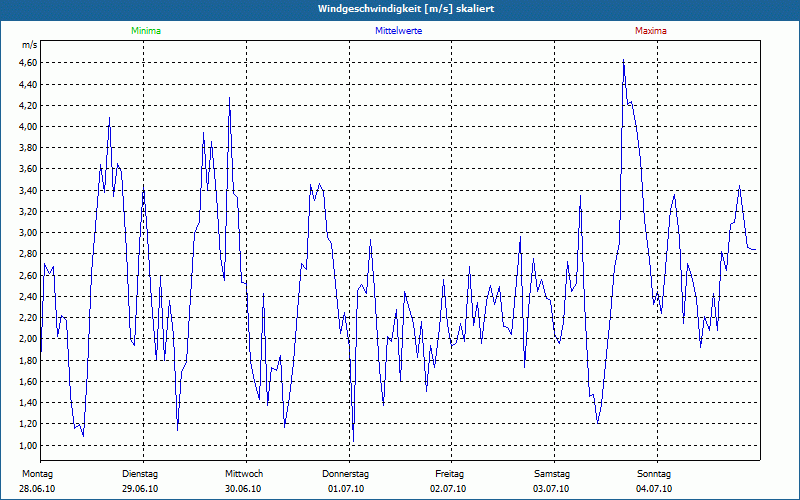The image size is (800, 500).
Task: Click the Sonntag day label
Action: pos(654,474)
